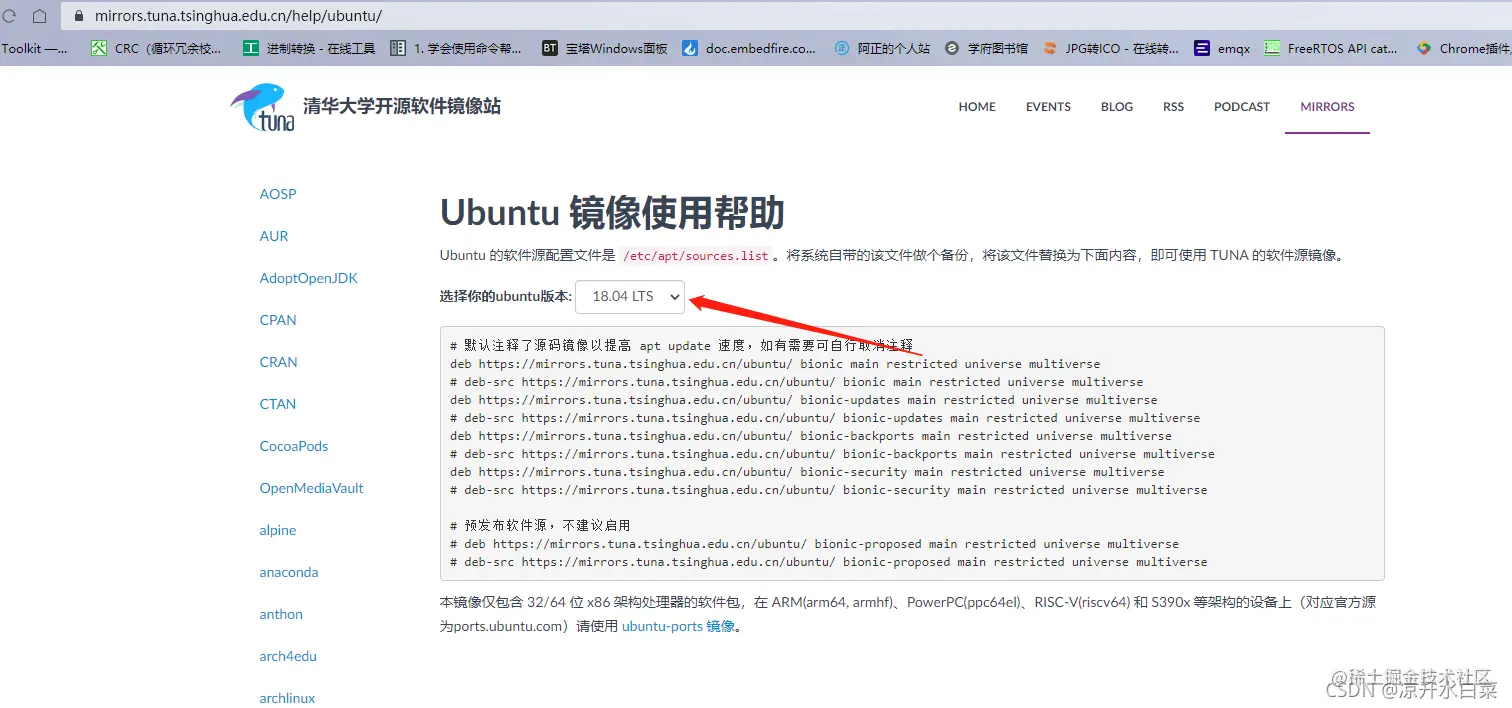This screenshot has width=1512, height=708.
Task: Click the '# deb-src bionic-security' line
Action: coord(829,490)
